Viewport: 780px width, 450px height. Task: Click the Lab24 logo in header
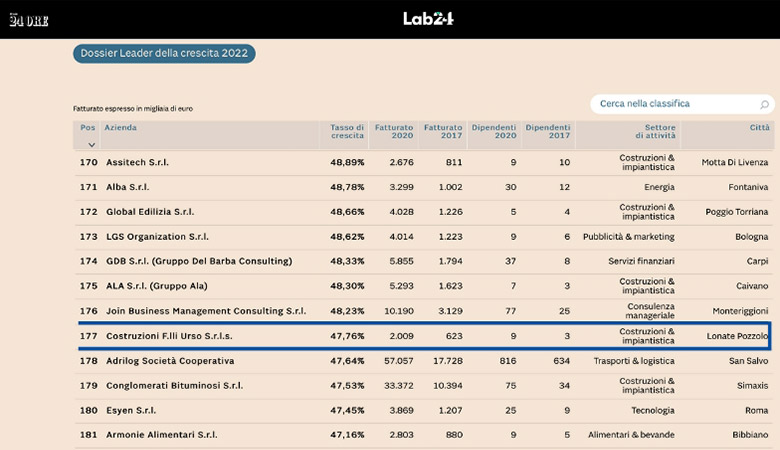click(428, 19)
